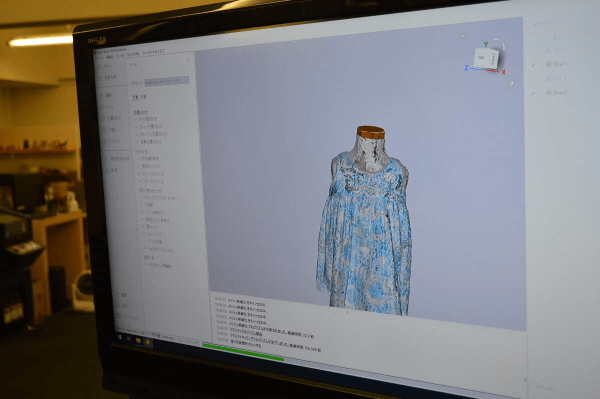
Task: Select the Eva 1 scan name
Action: tap(559, 64)
